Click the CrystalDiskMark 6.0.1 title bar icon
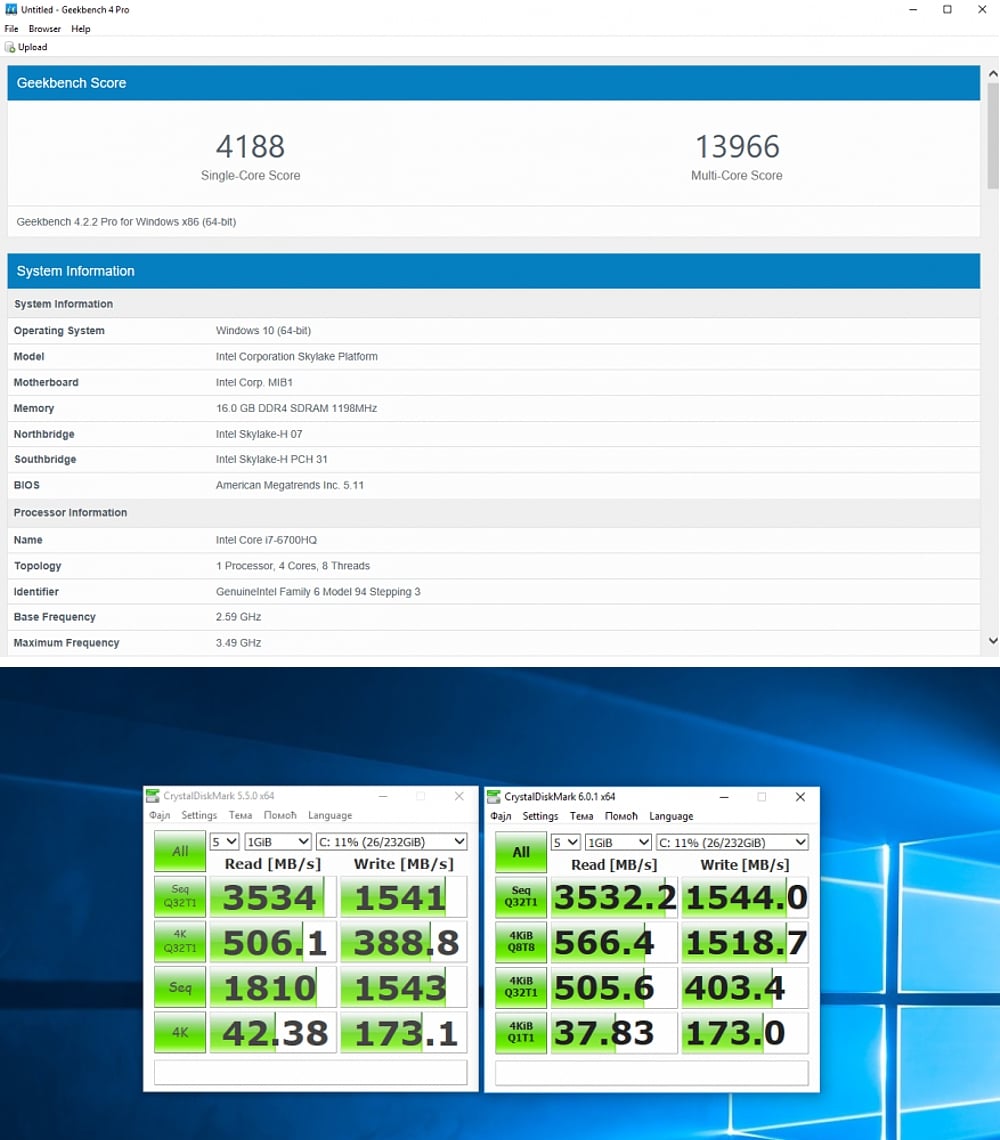Viewport: 1000px width, 1140px height. (x=494, y=797)
